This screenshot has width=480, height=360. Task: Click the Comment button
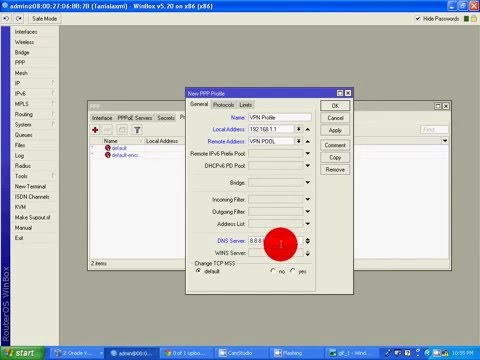[335, 145]
